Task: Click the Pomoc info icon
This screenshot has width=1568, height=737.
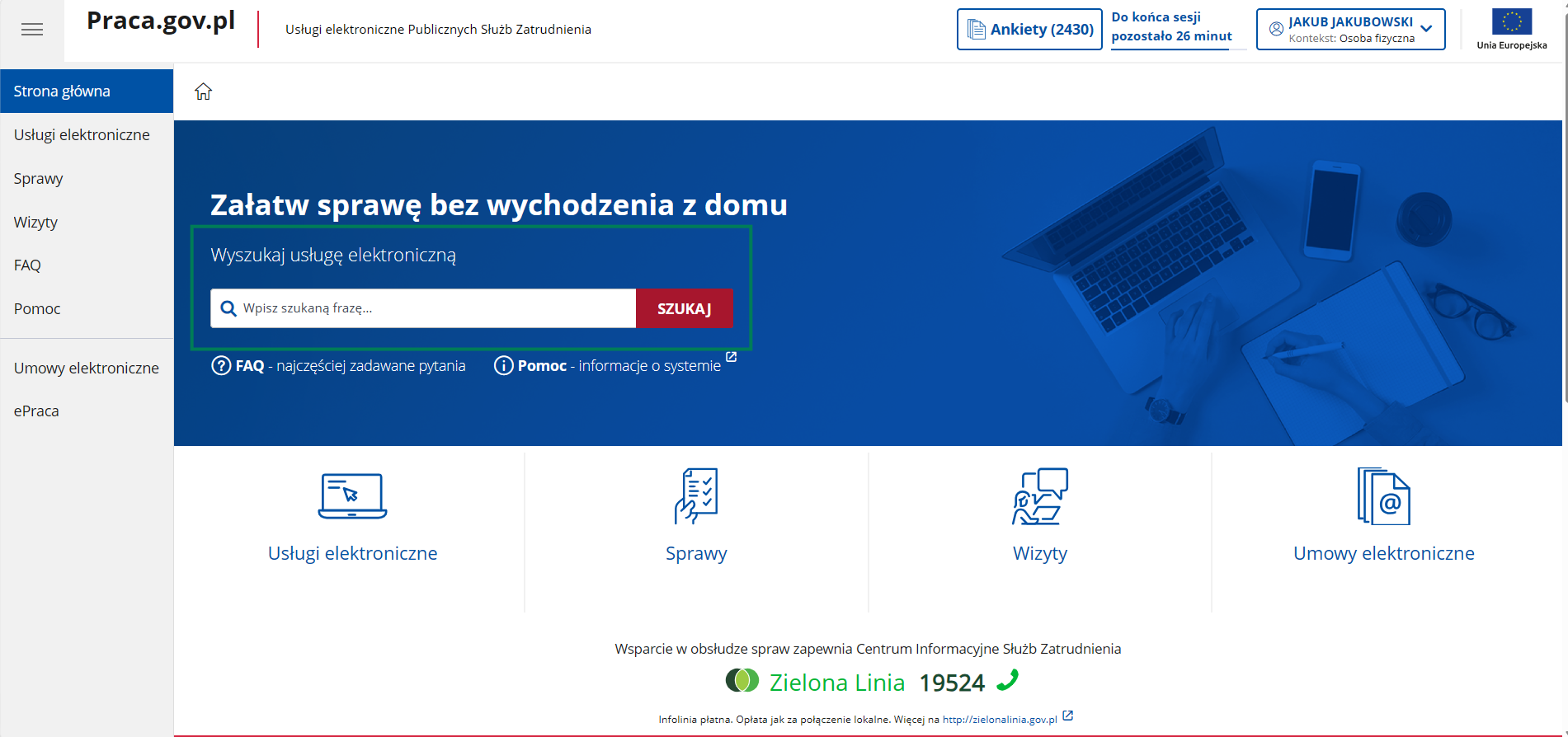Action: click(503, 365)
